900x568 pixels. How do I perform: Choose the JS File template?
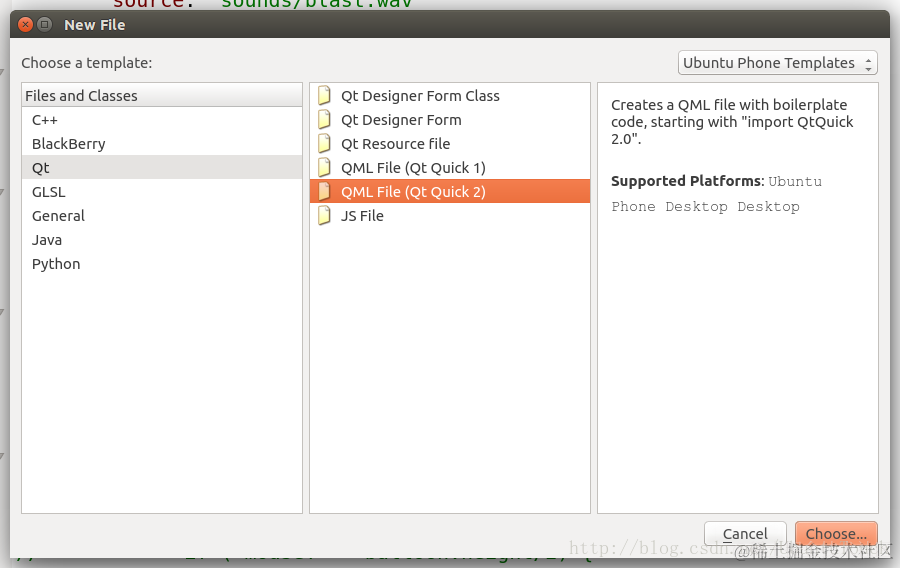pyautogui.click(x=449, y=216)
